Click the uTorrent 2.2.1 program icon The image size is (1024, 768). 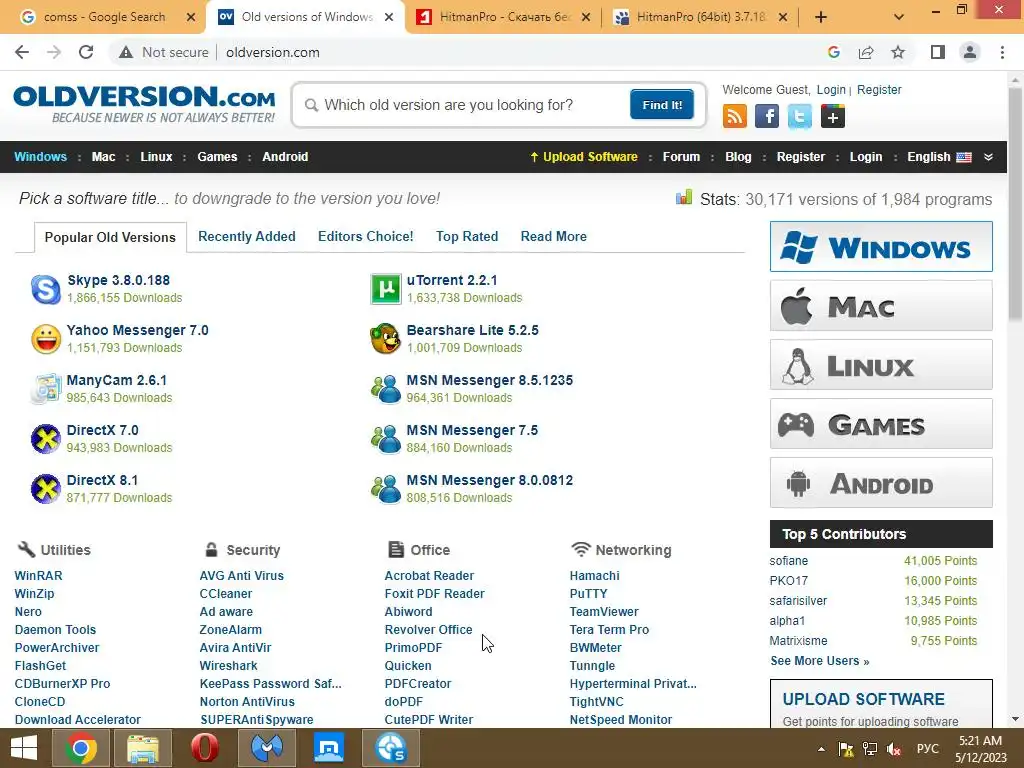tap(386, 289)
